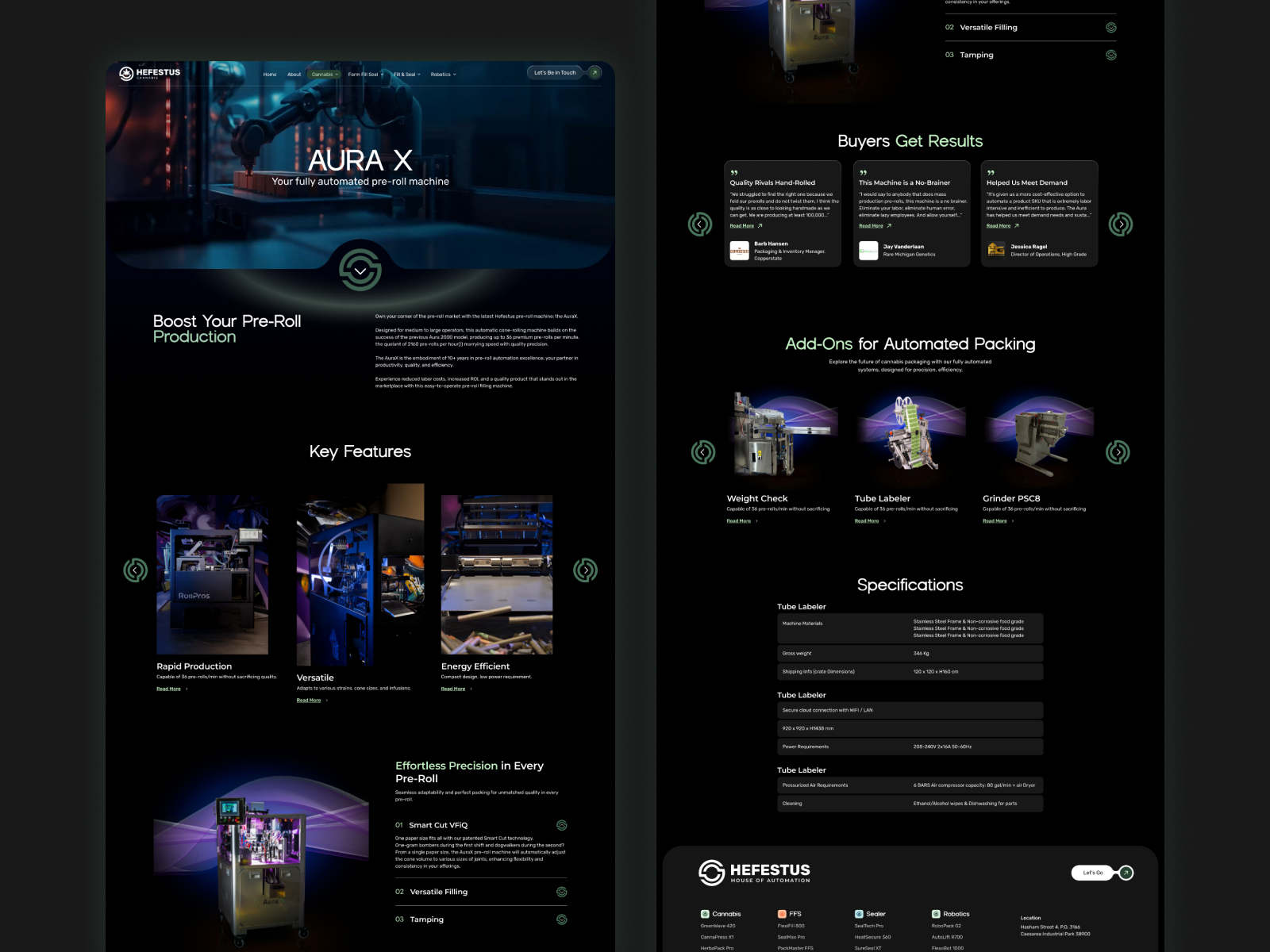The height and width of the screenshot is (952, 1270).
Task: Expand 02 Versatile Filling in the right page mockup
Action: click(x=1030, y=27)
